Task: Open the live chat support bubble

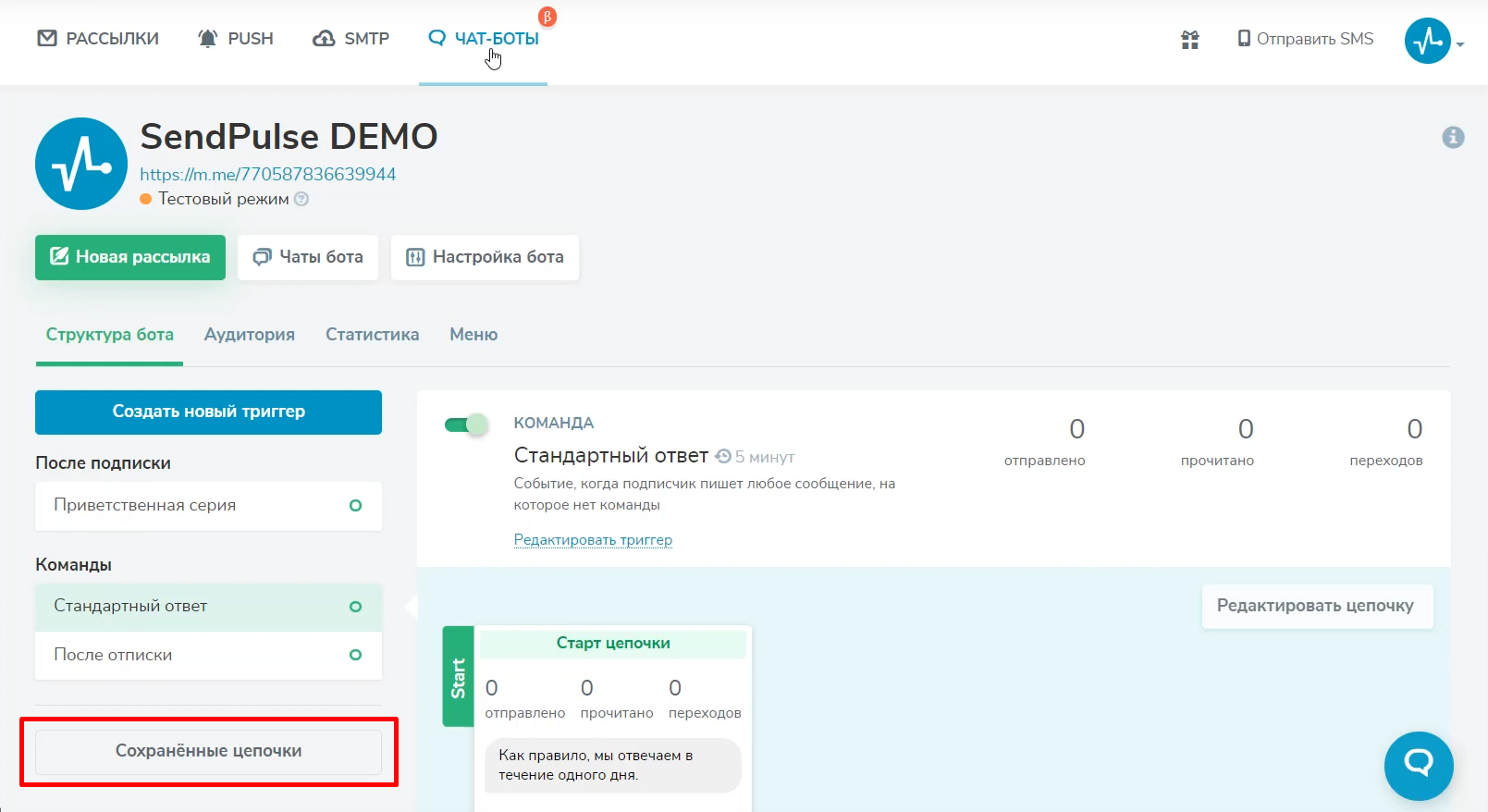Action: point(1419,766)
